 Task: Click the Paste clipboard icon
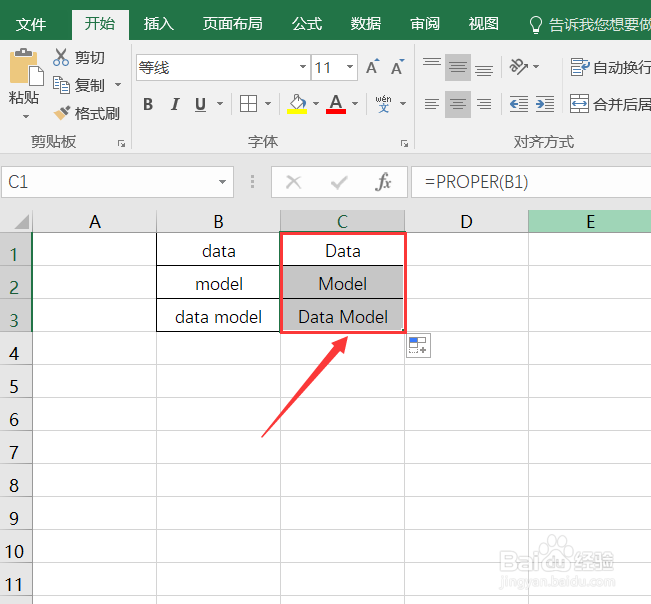pyautogui.click(x=26, y=66)
